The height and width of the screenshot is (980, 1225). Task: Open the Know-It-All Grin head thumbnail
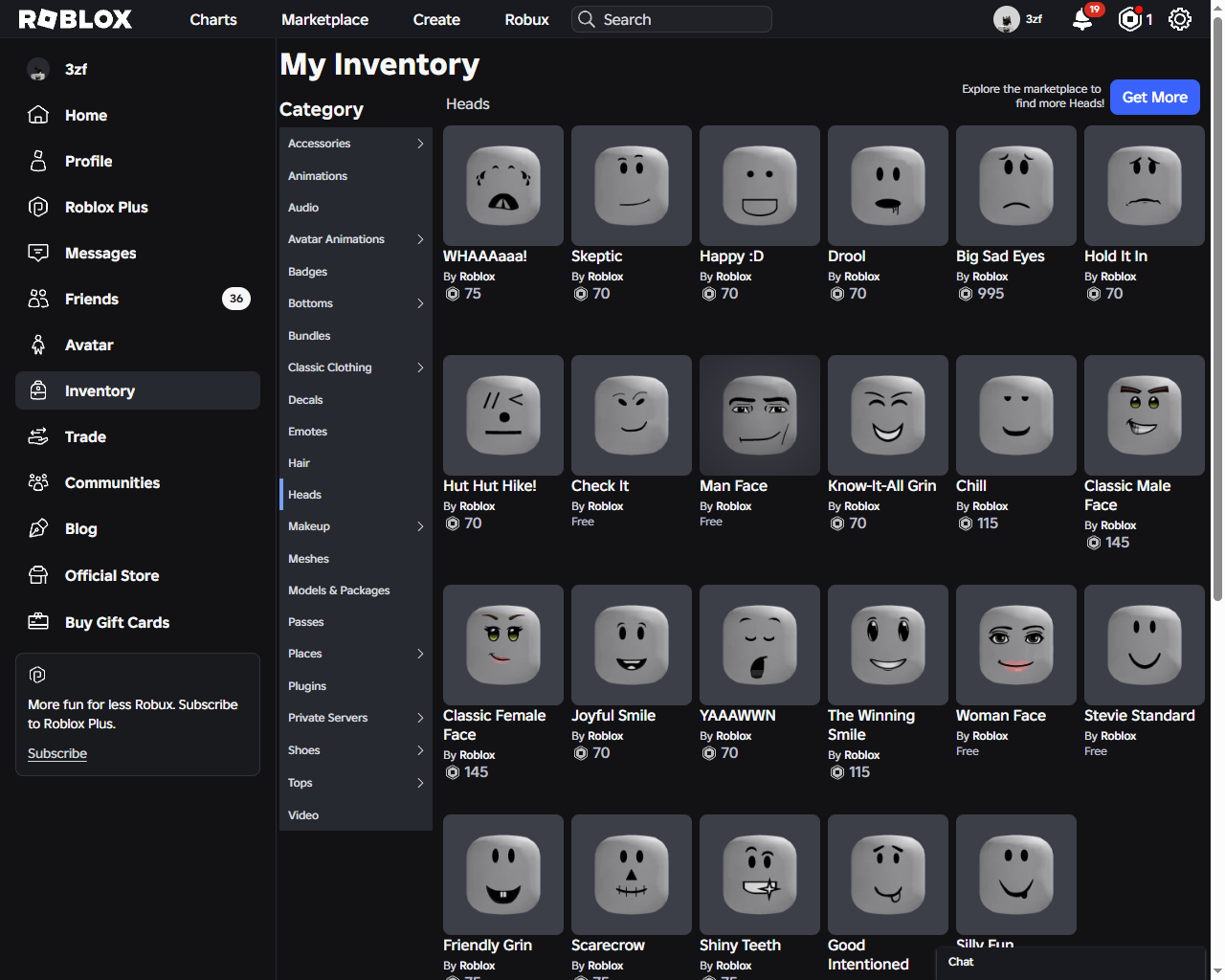click(x=888, y=415)
